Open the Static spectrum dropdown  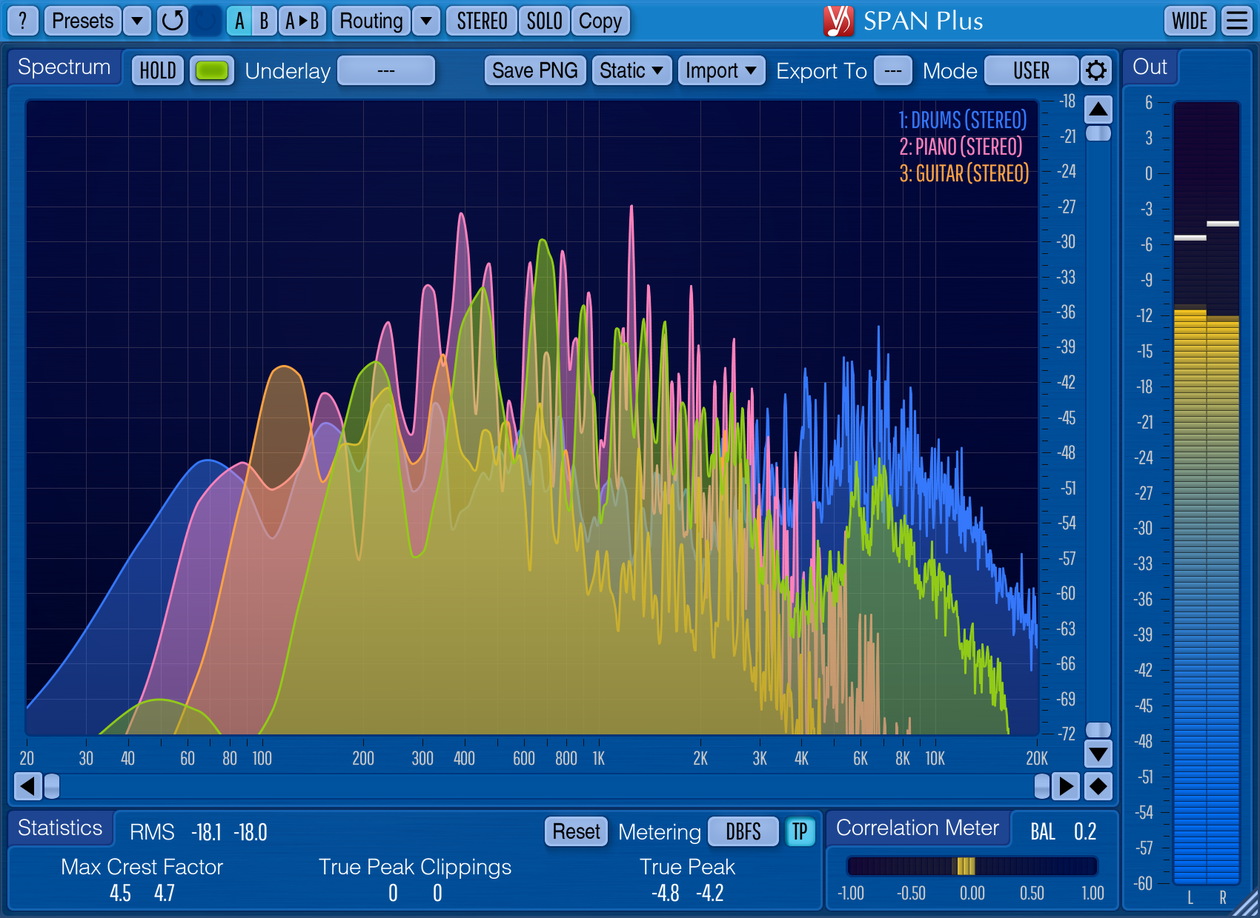pyautogui.click(x=631, y=70)
